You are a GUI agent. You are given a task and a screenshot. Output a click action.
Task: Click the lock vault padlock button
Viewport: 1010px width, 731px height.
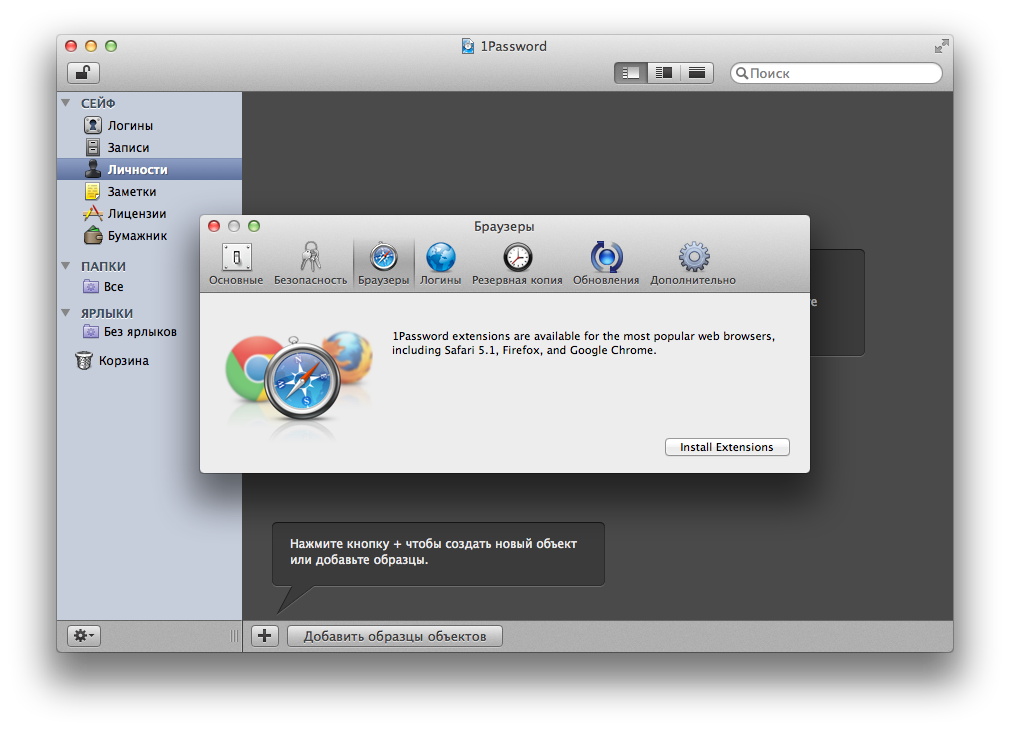coord(83,73)
